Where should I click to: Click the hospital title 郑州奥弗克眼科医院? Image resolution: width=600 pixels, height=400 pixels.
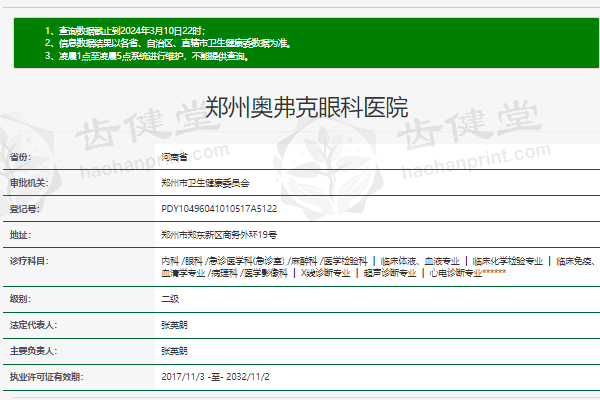307,107
